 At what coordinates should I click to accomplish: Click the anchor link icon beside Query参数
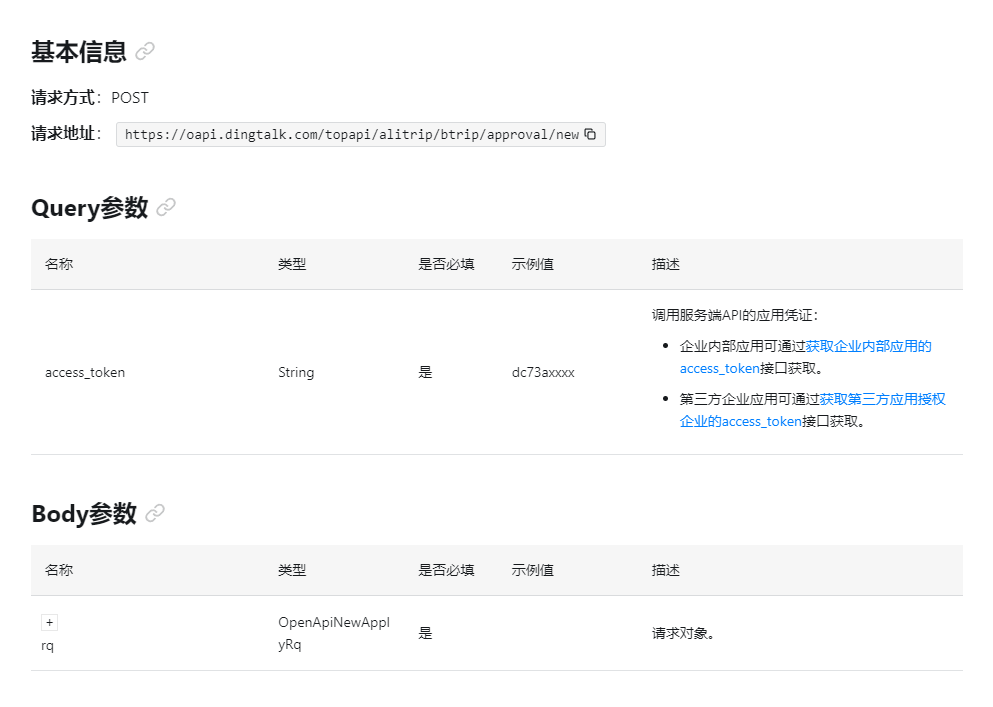(166, 208)
